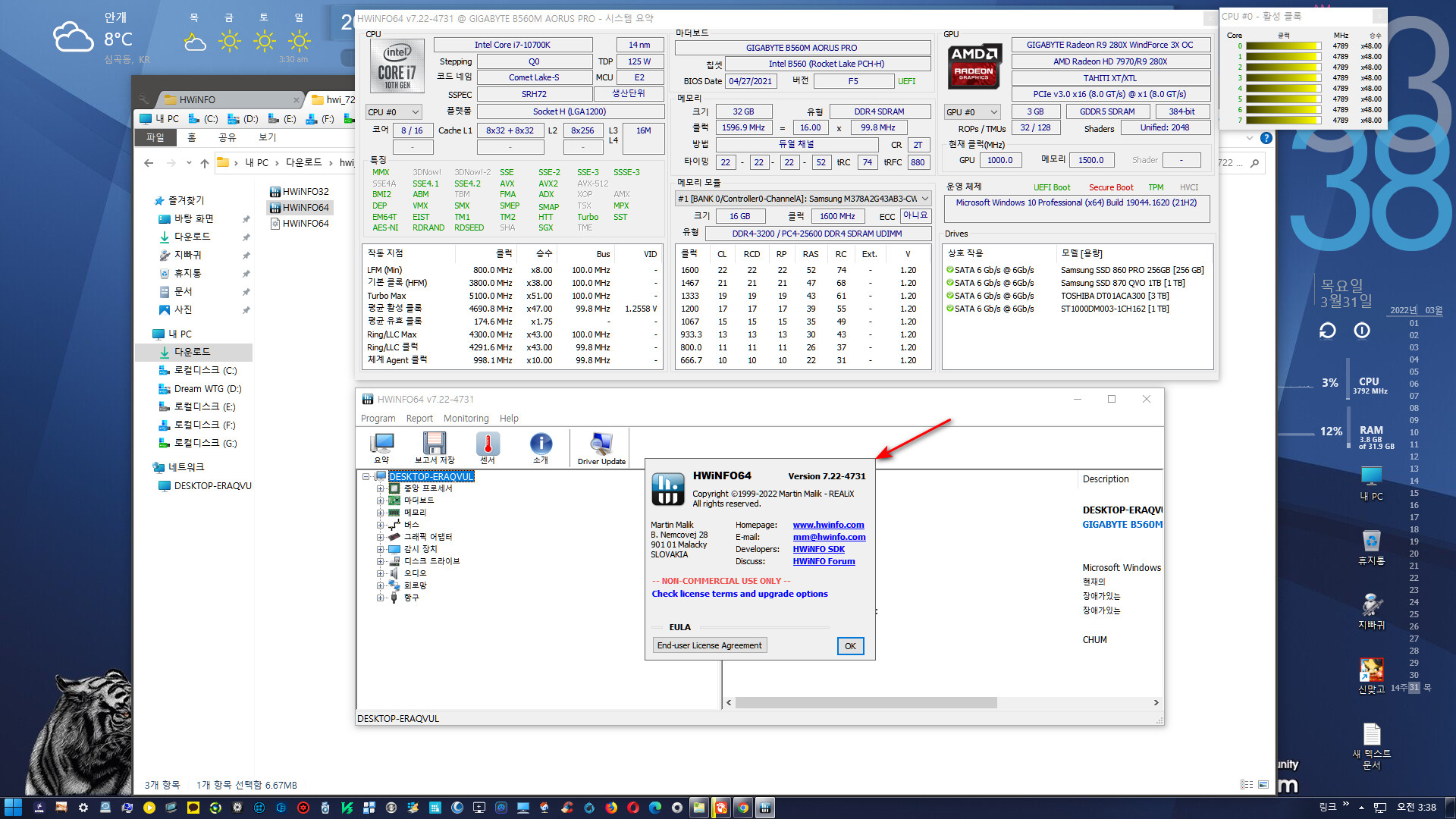Click the Firefox taskbar icon

point(611,808)
